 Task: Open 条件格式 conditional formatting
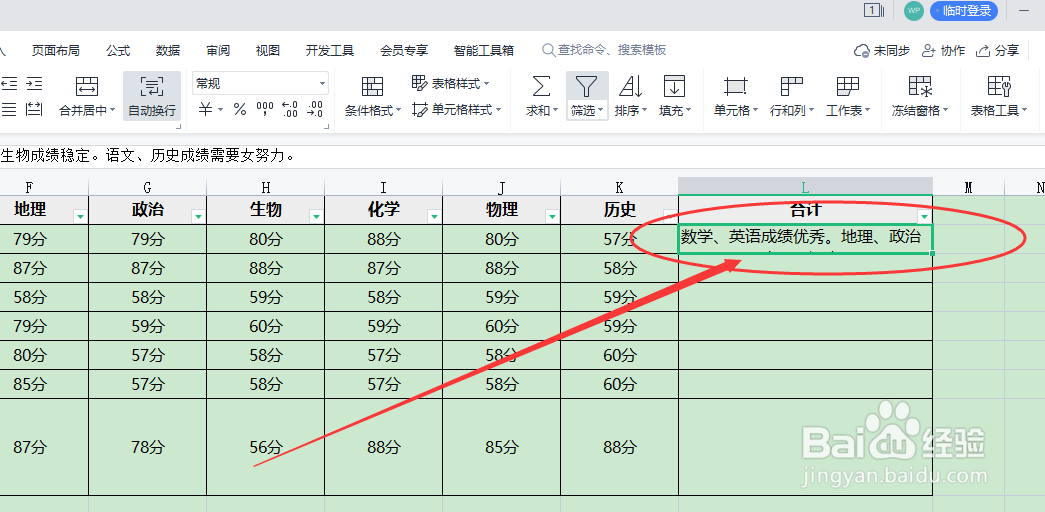(373, 96)
